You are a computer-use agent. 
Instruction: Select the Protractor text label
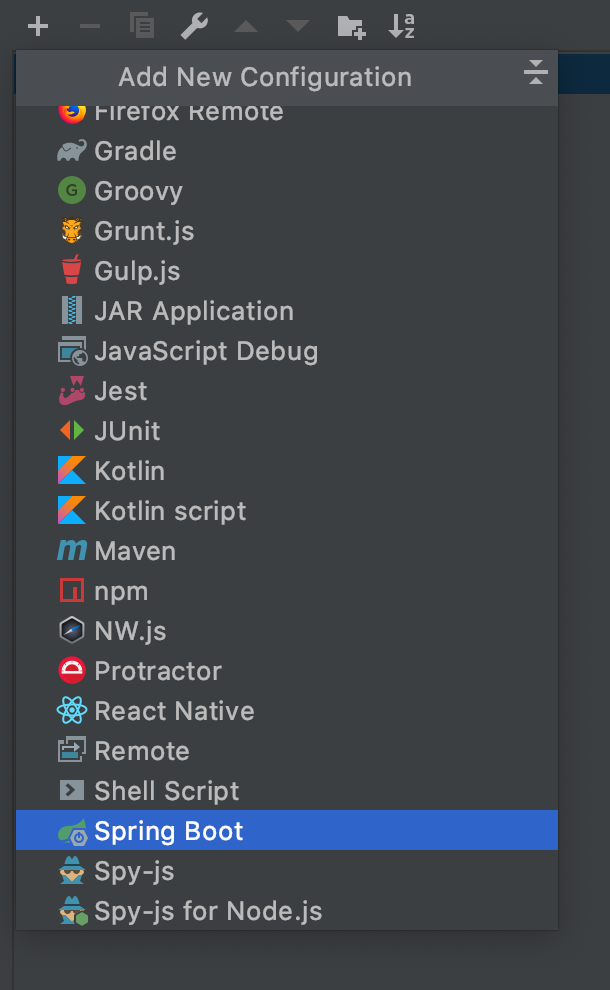158,671
